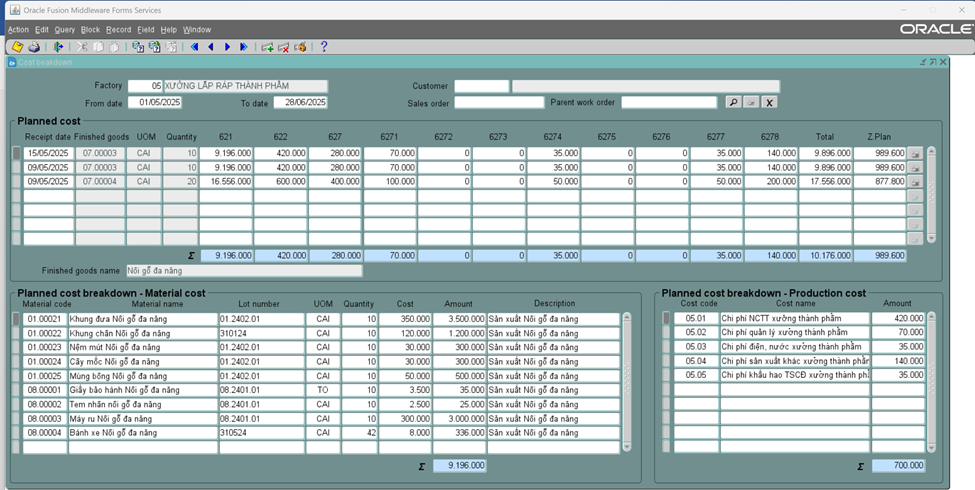Click the Delete Record toolbar icon
This screenshot has width=975, height=490.
click(284, 47)
